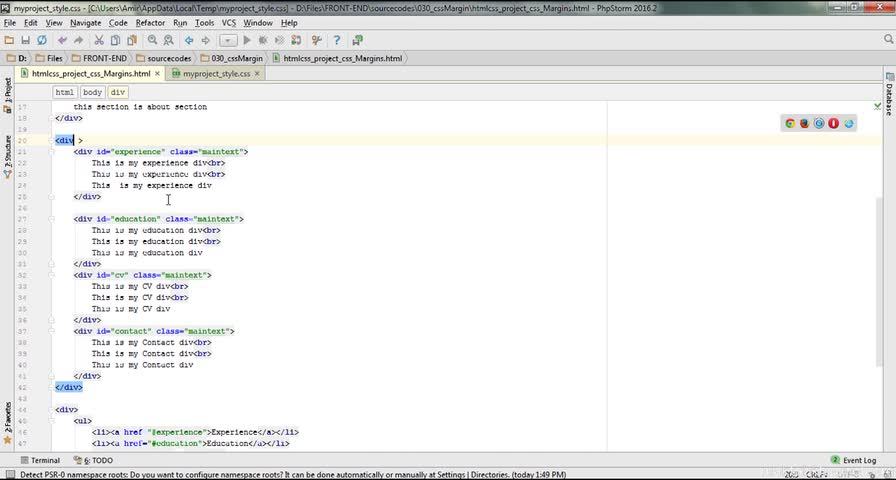Open file in Firefox browser preview
896x480 pixels.
point(804,123)
